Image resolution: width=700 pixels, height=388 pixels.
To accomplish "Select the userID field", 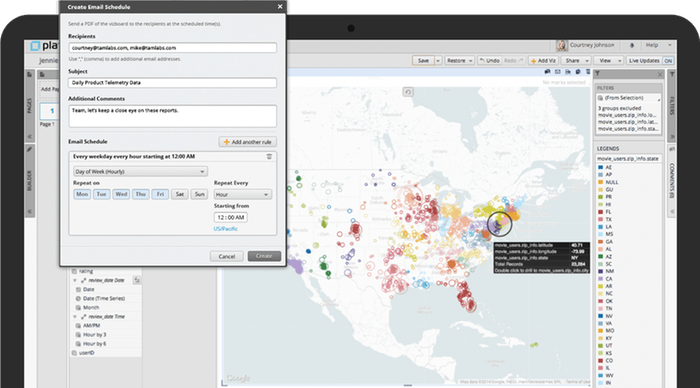I will click(87, 353).
